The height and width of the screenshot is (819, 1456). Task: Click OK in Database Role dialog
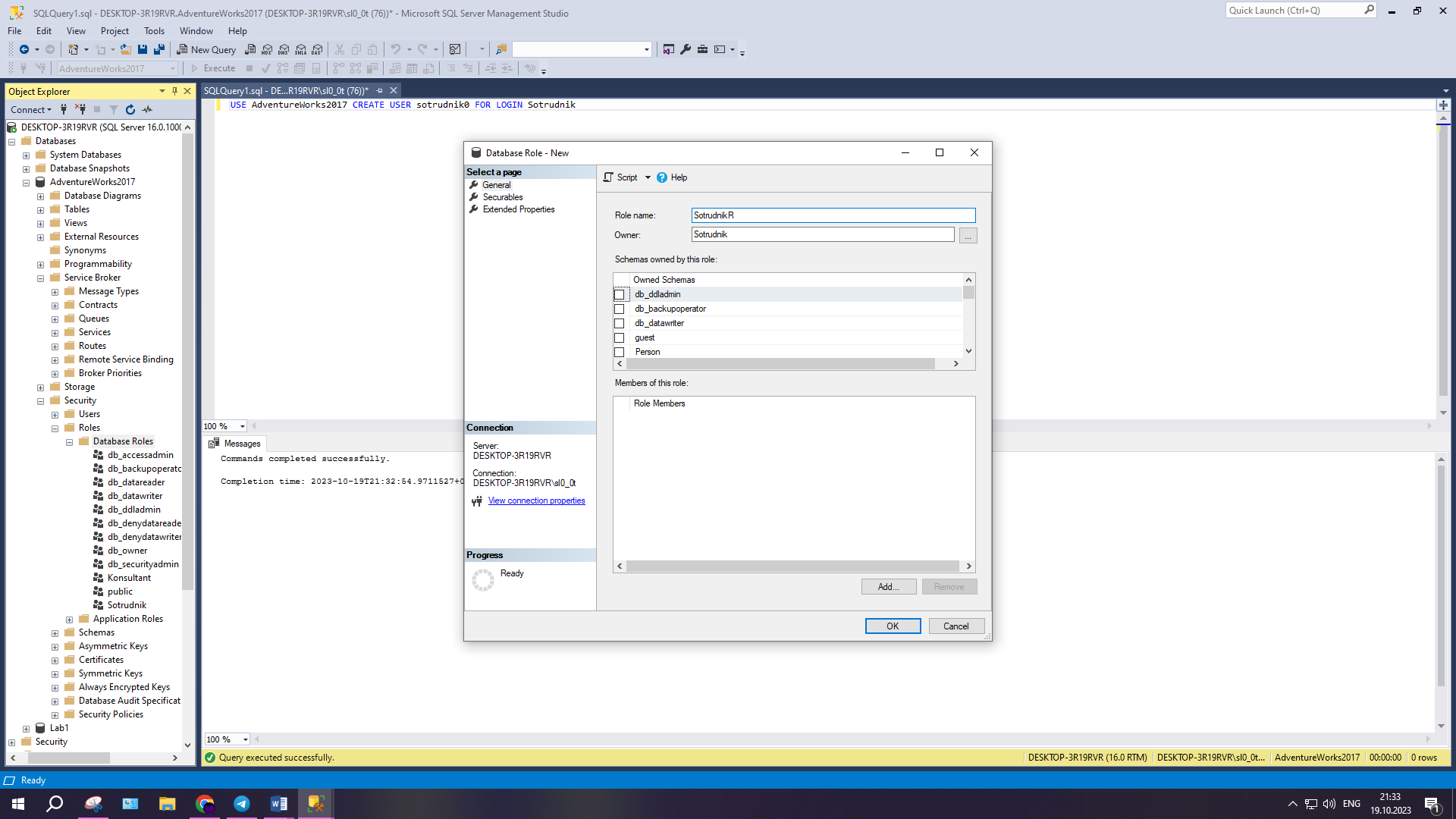pos(893,626)
